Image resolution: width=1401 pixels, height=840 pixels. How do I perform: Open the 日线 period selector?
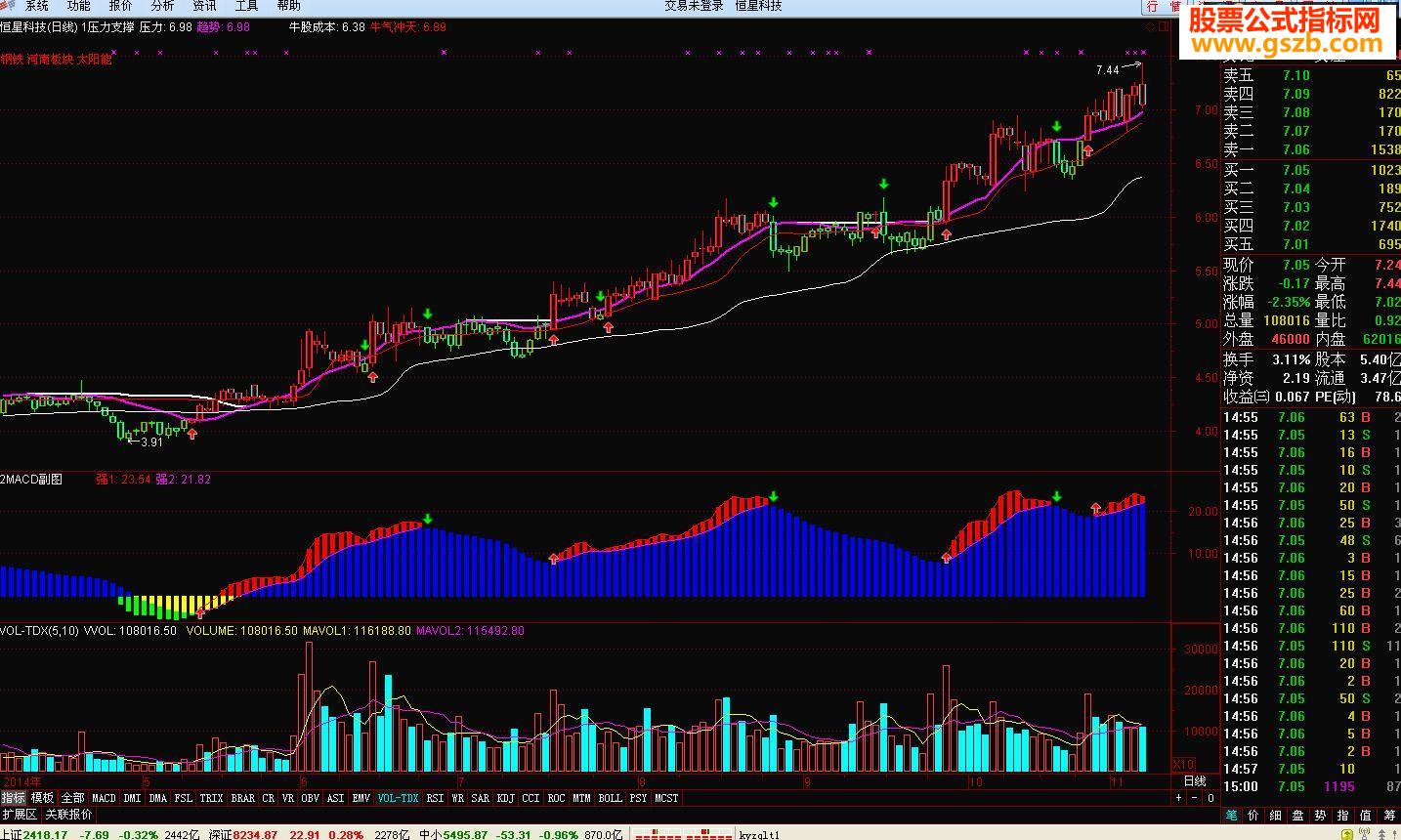tap(1195, 781)
